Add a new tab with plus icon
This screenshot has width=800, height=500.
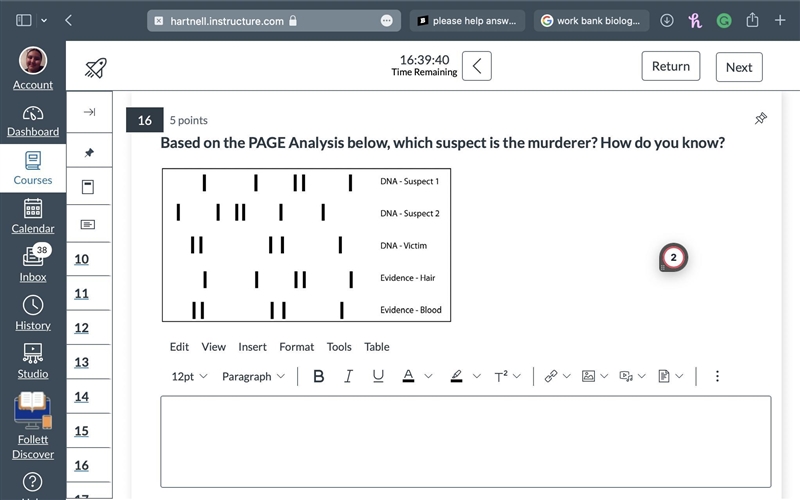tap(780, 20)
